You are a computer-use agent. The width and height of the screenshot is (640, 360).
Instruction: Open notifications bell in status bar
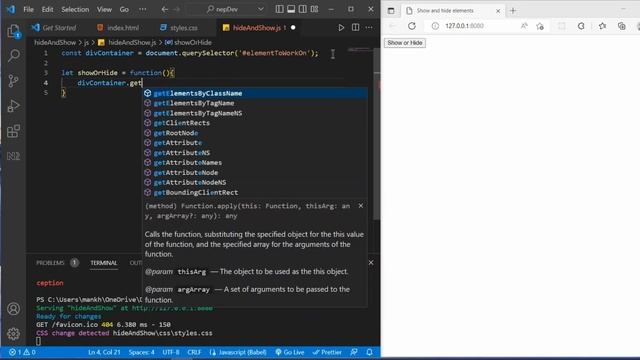click(369, 352)
